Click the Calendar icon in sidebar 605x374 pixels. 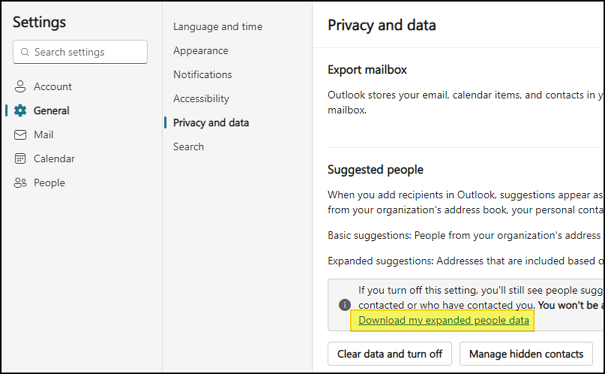(20, 159)
